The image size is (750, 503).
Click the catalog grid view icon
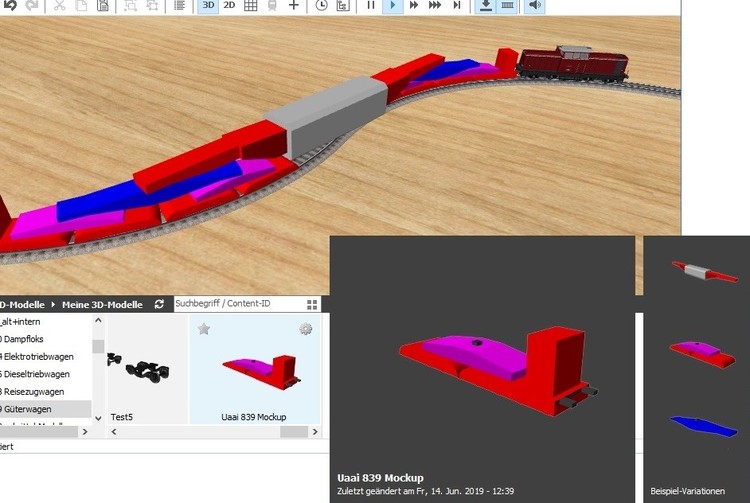(x=312, y=304)
